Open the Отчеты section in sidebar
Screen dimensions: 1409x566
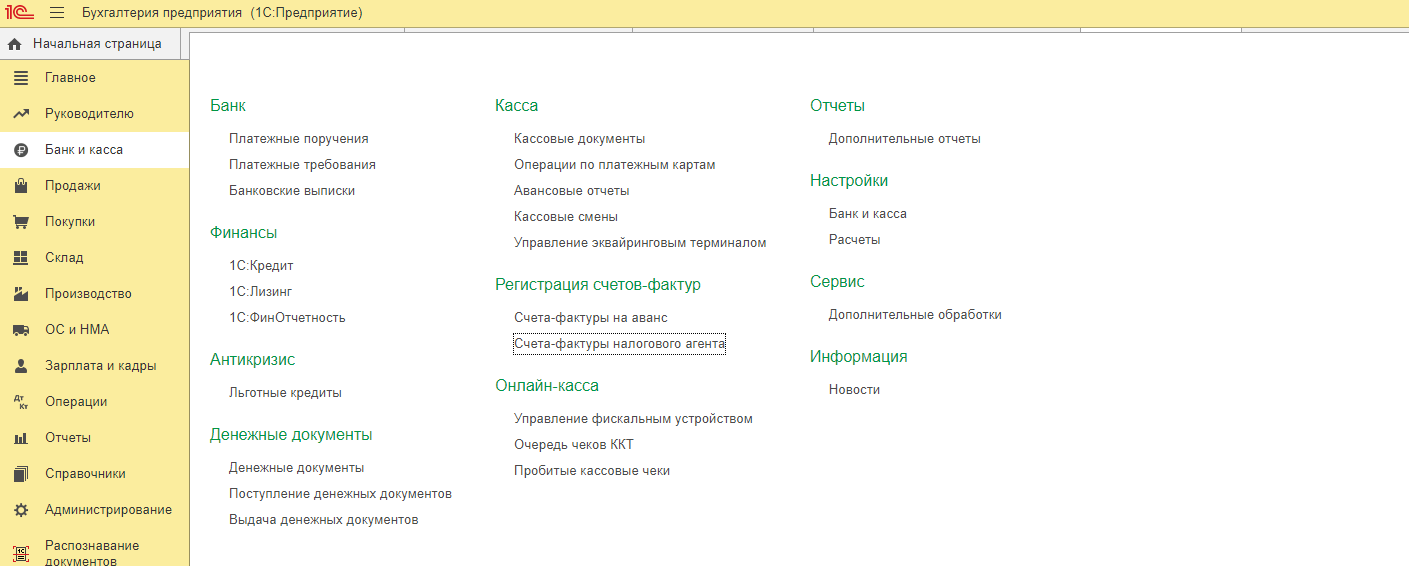[x=94, y=438]
